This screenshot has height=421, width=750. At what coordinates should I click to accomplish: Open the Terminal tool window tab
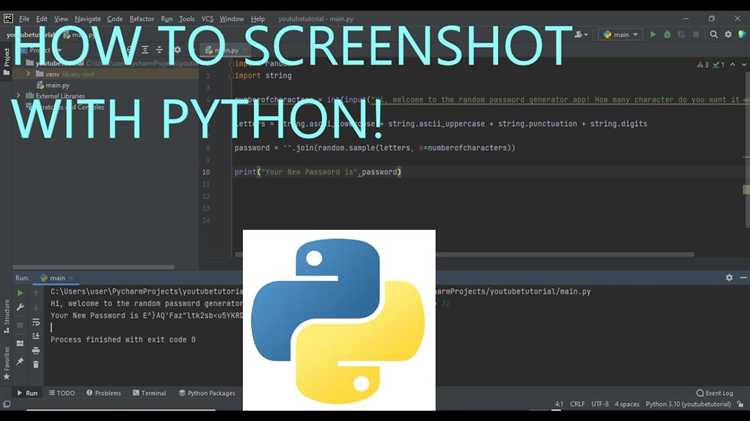tap(149, 393)
